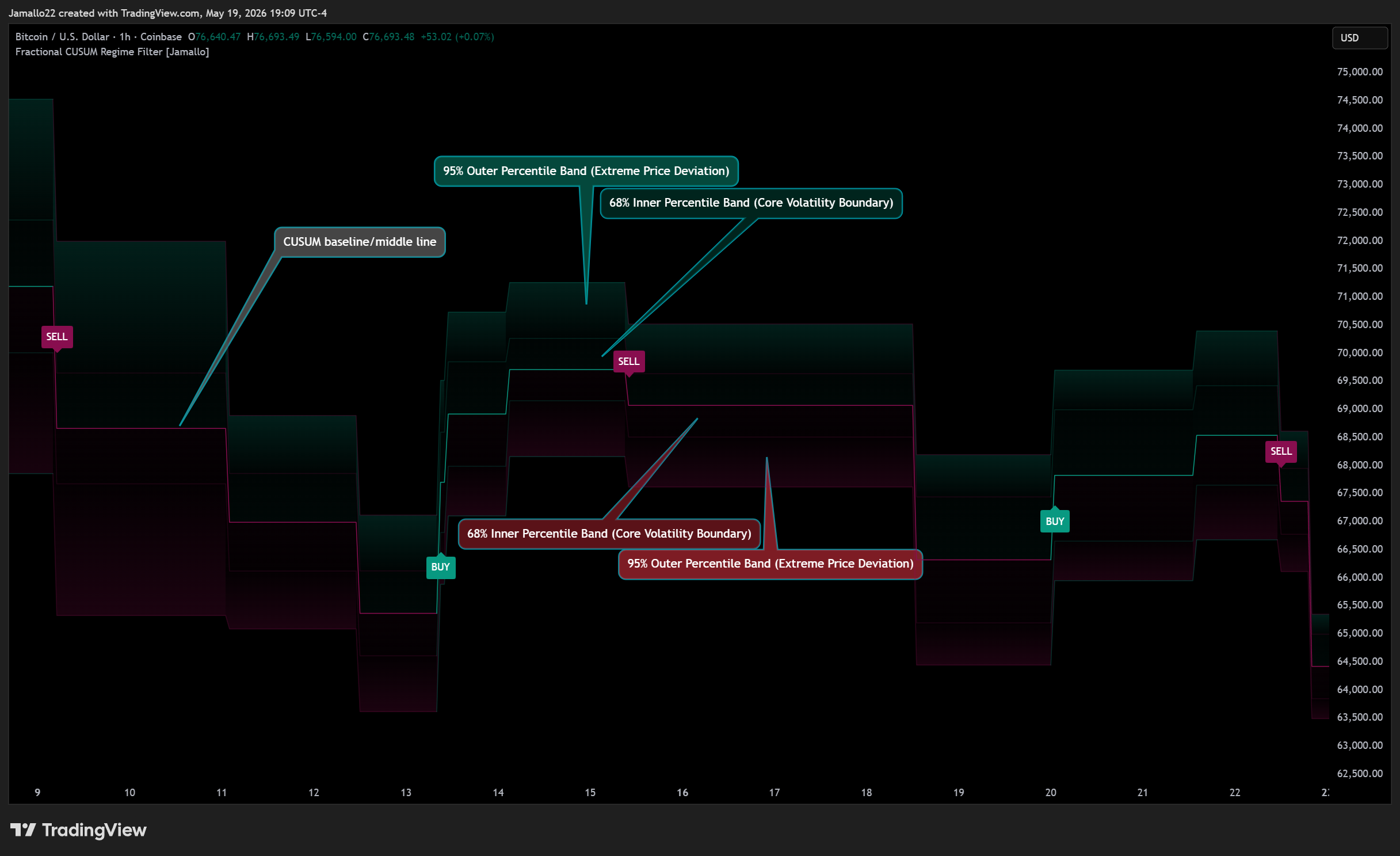Click date label 19 on the time axis
Viewport: 1400px width, 856px height.
point(959,793)
